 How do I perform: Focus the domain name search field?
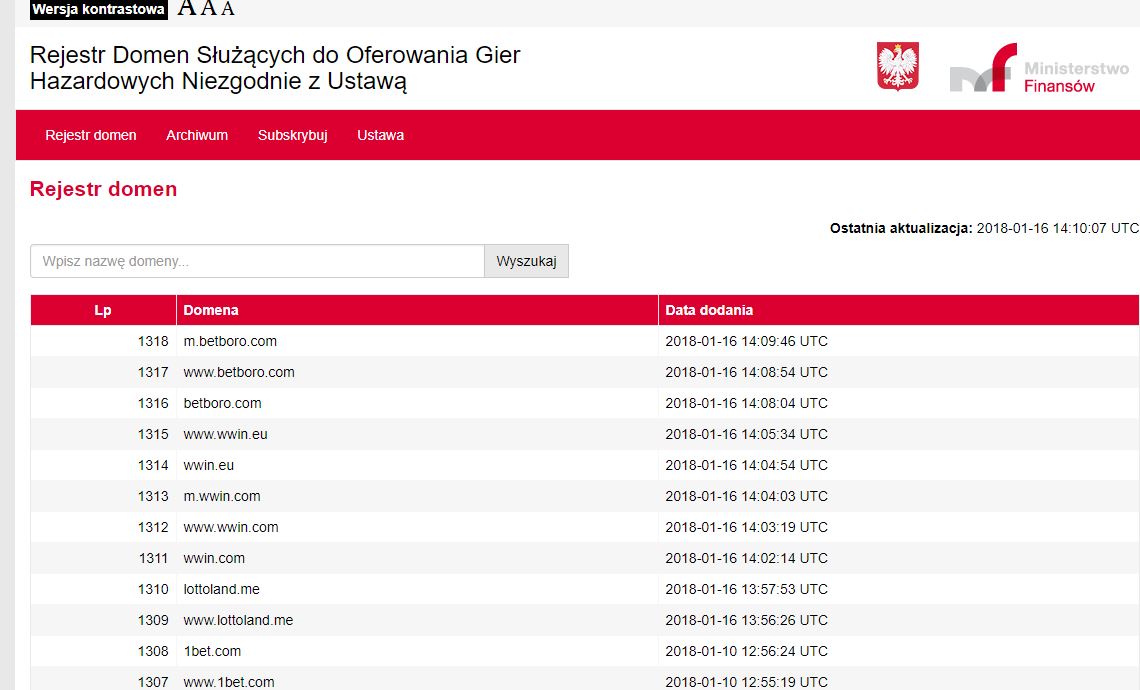pyautogui.click(x=257, y=261)
